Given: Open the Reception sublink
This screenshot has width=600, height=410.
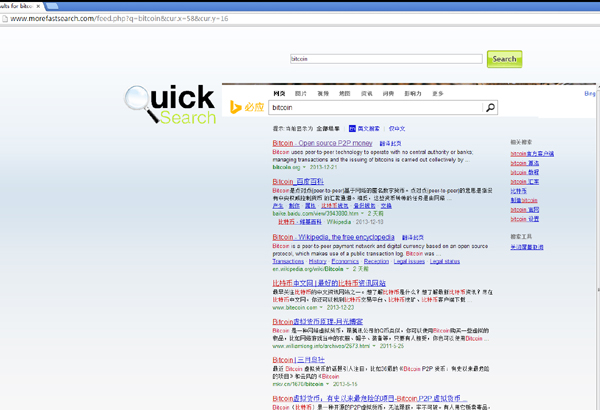Looking at the screenshot, I should 376,261.
